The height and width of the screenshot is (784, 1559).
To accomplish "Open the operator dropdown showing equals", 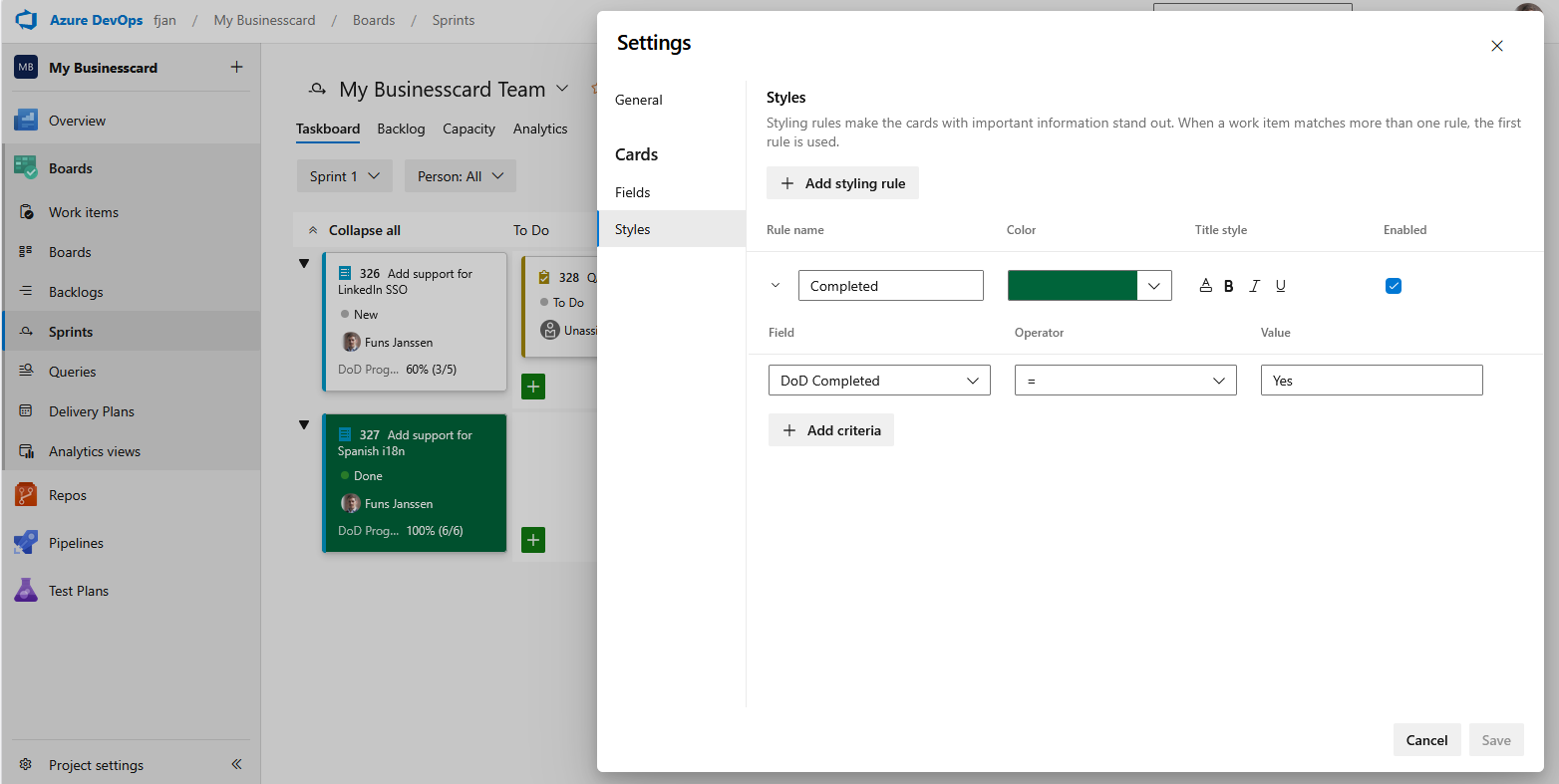I will point(1124,381).
